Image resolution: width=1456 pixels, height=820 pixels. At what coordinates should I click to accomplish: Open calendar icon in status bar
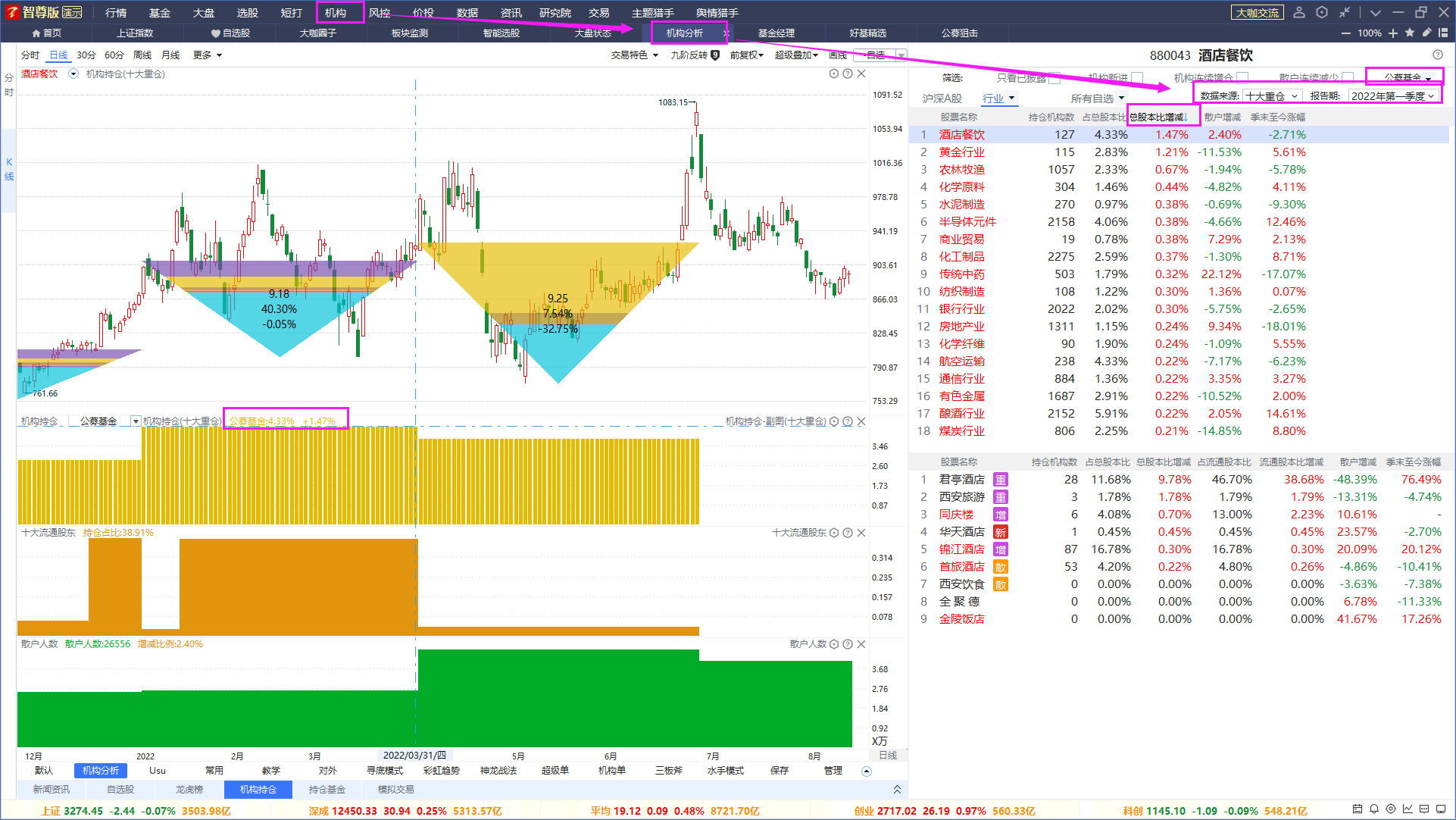[1357, 809]
